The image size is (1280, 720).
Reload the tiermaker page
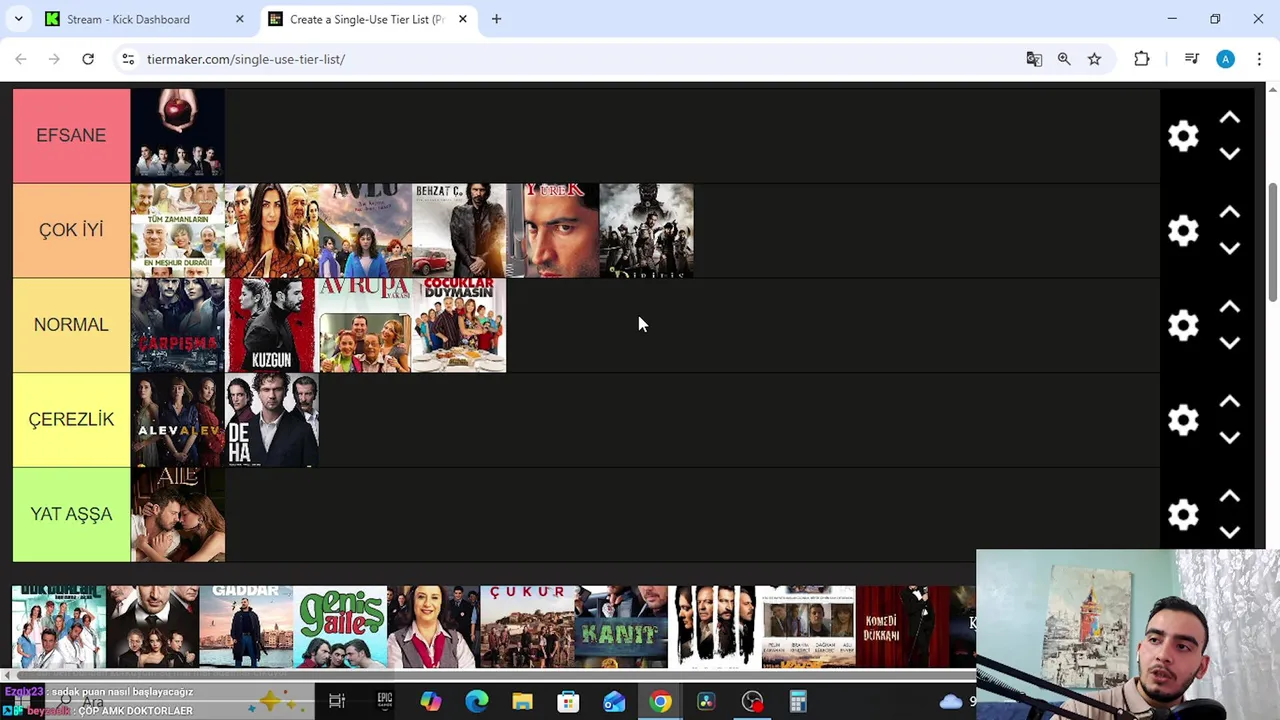[88, 59]
